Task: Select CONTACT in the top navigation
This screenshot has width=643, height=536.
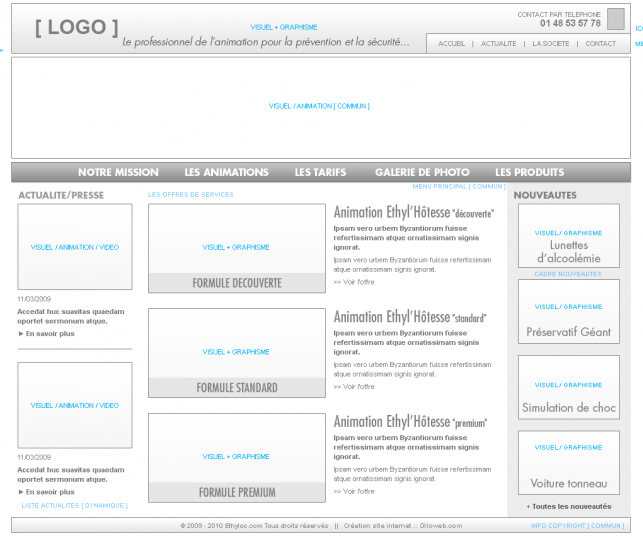Action: click(600, 44)
